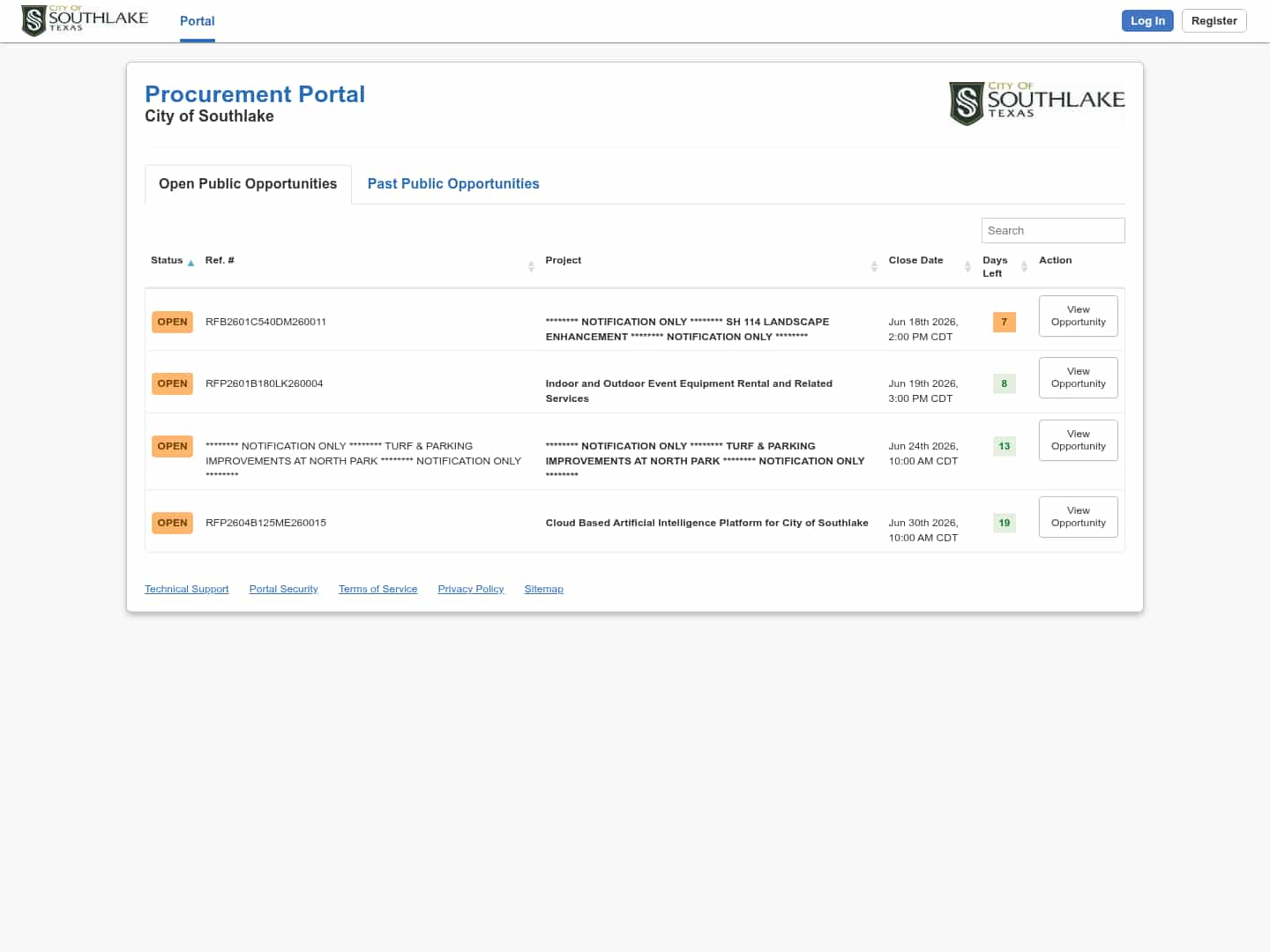Open Sitemap footer link
This screenshot has height=952, width=1270.
tap(544, 589)
